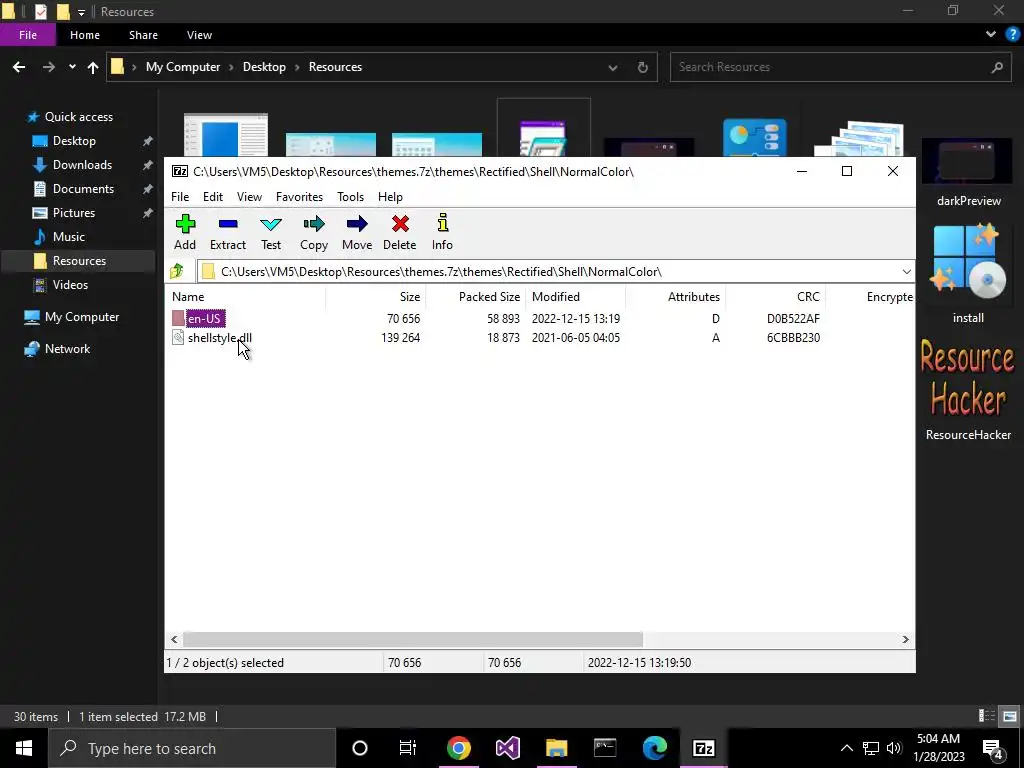1024x768 pixels.
Task: Refresh the Resources folder
Action: 643,67
